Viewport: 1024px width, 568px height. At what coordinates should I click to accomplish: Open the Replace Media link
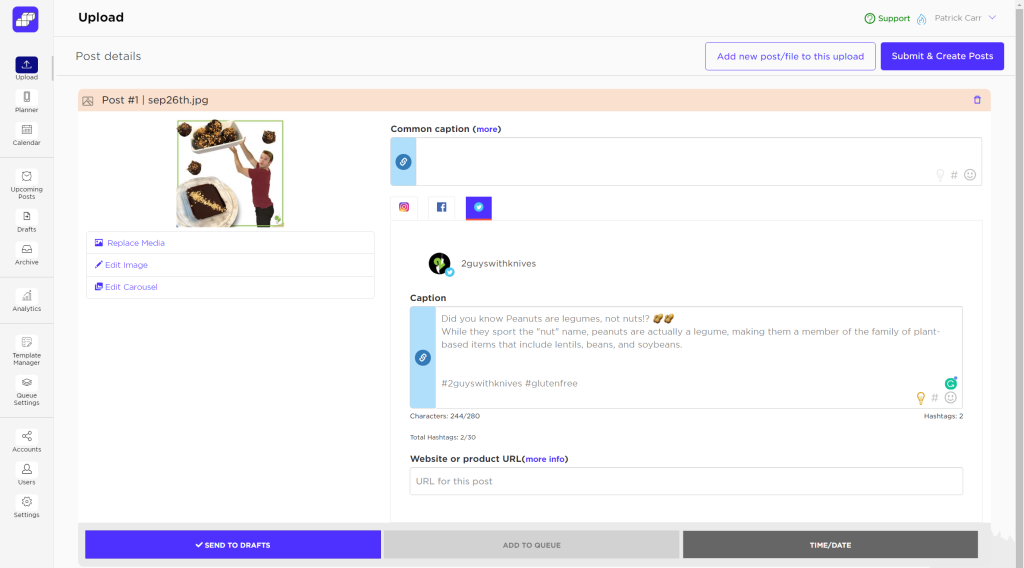tap(135, 243)
